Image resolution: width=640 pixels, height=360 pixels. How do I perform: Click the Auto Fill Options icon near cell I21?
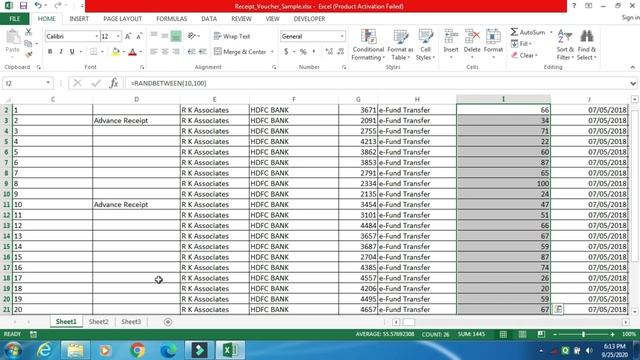558,309
